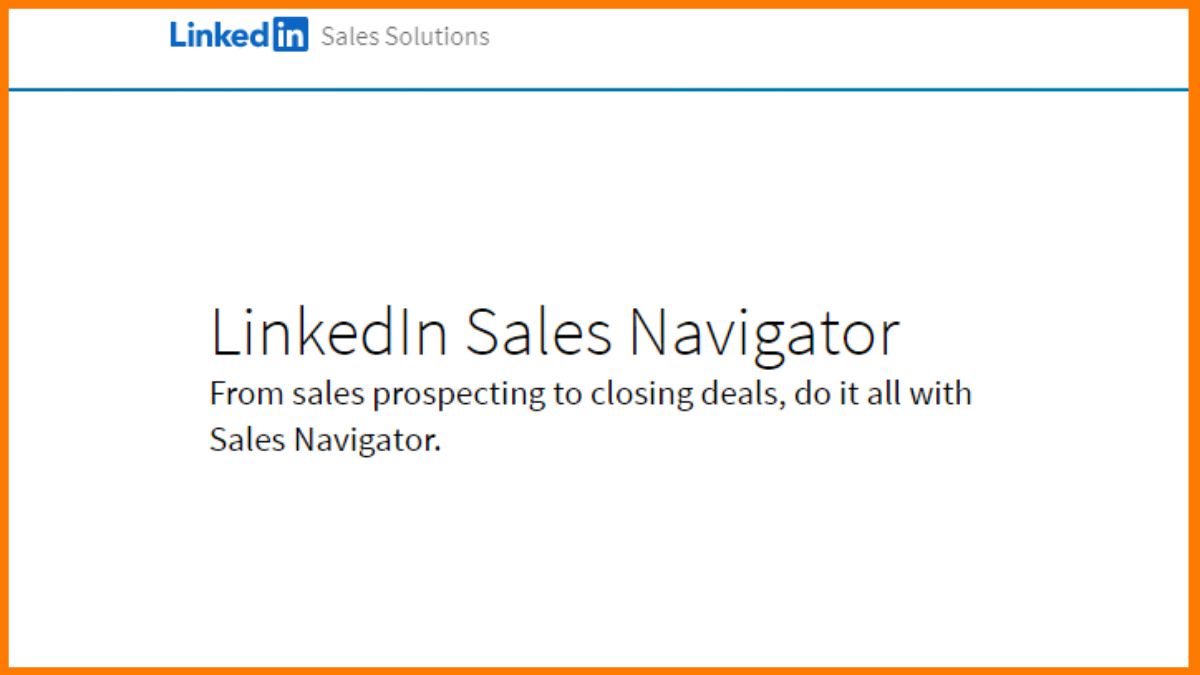Click "Sales" in the large main heading

(x=538, y=333)
